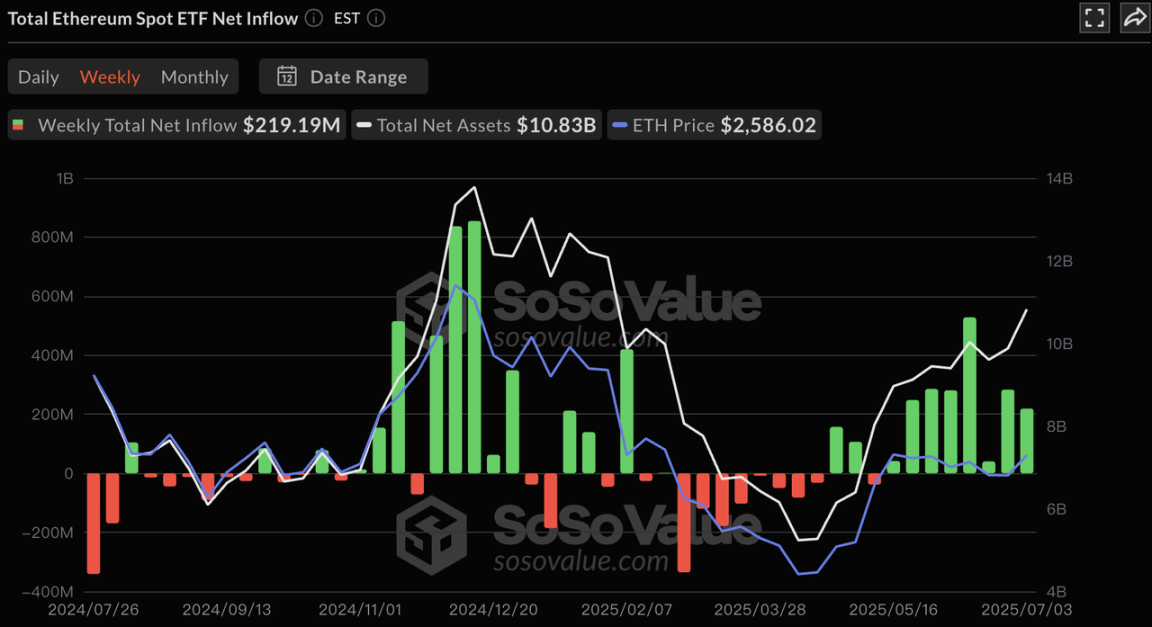Click info icon beside EST label
The width and height of the screenshot is (1152, 627).
pos(376,18)
